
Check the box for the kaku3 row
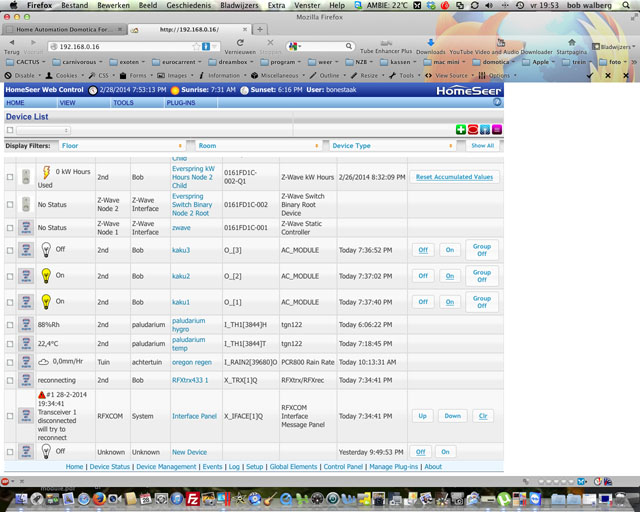(10, 250)
